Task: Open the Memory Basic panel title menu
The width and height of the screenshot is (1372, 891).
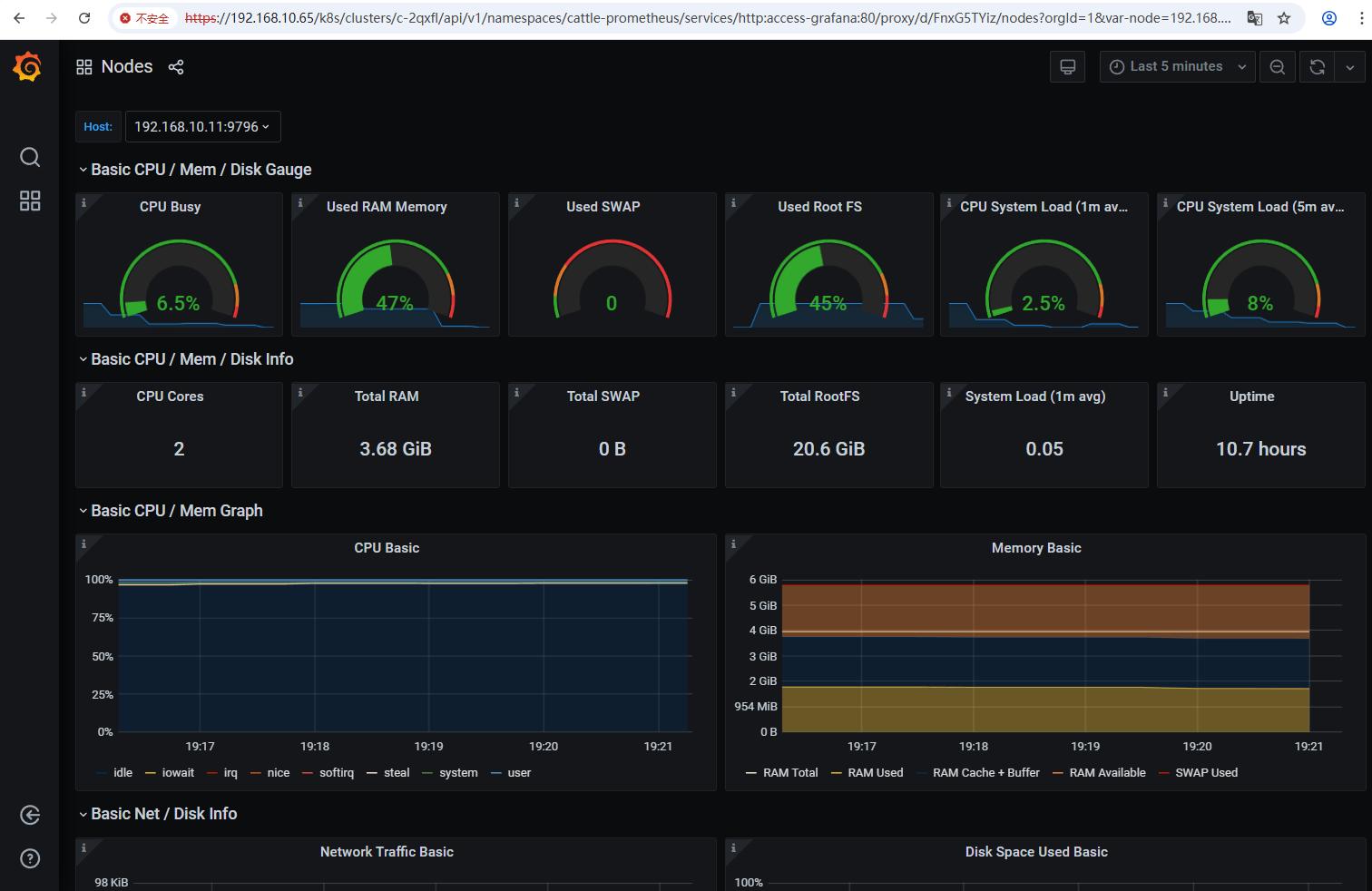Action: [1036, 548]
